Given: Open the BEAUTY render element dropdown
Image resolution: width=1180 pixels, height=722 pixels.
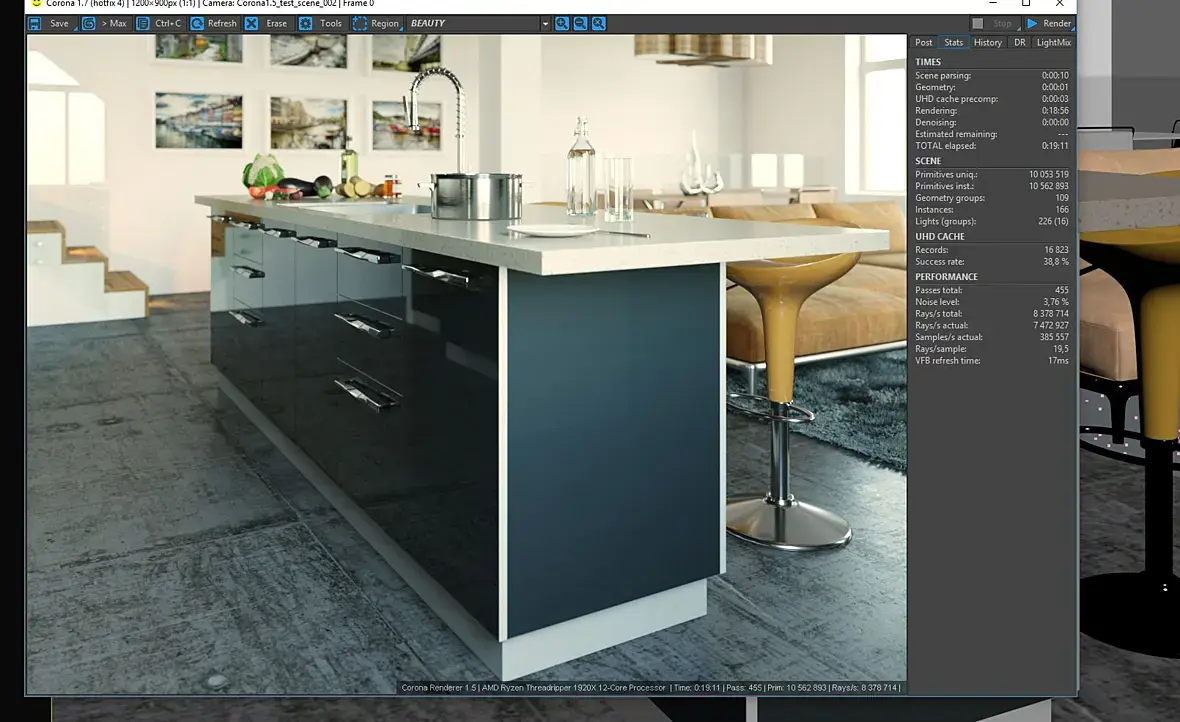Looking at the screenshot, I should pyautogui.click(x=479, y=23).
